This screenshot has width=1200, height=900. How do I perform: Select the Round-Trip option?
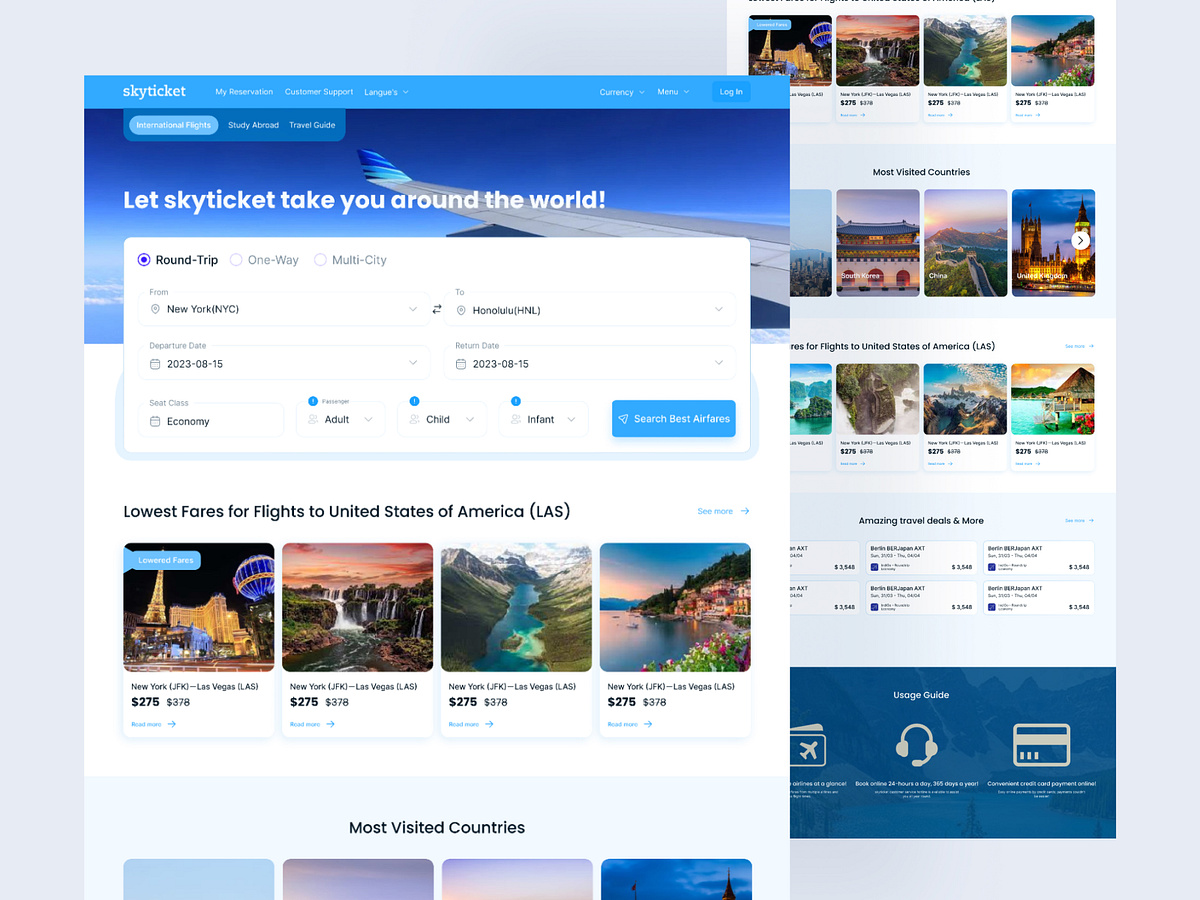click(x=143, y=259)
